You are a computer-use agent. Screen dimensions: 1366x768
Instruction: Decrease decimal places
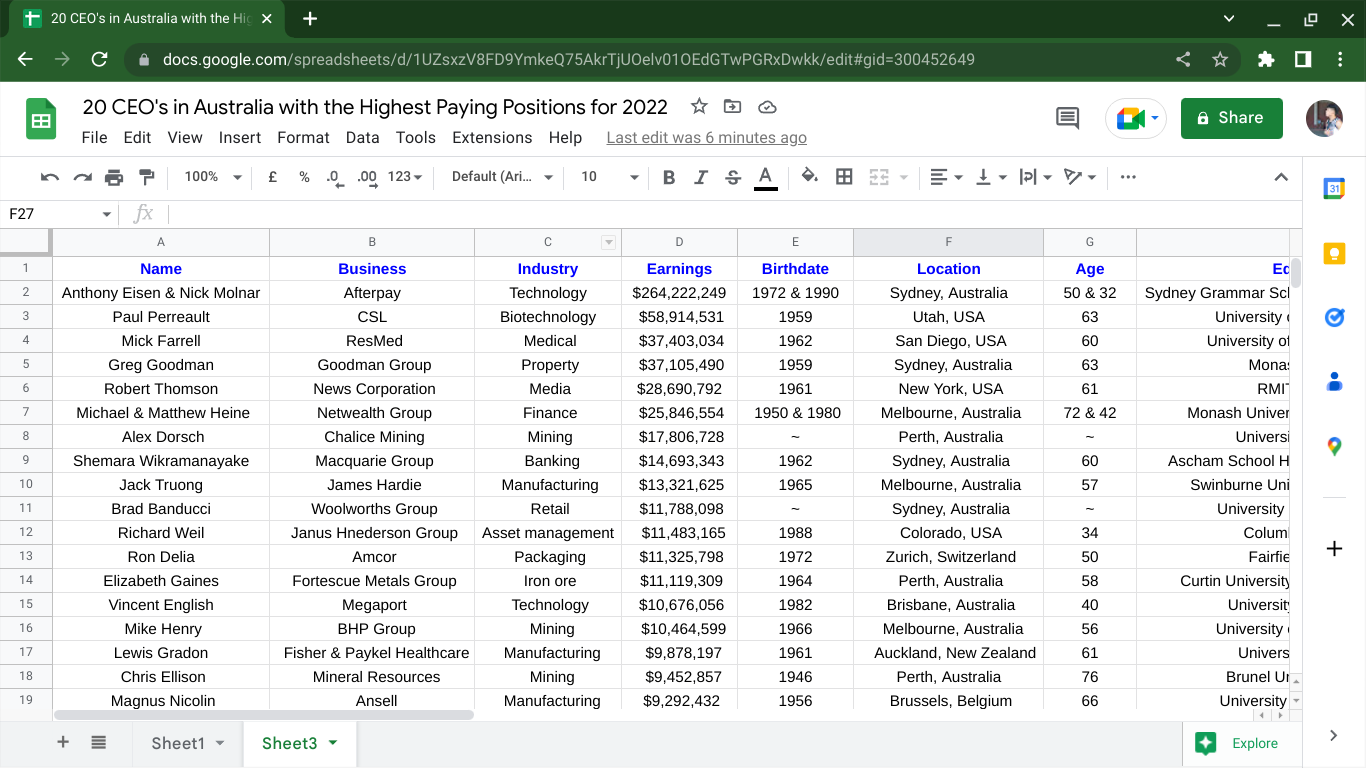(335, 177)
